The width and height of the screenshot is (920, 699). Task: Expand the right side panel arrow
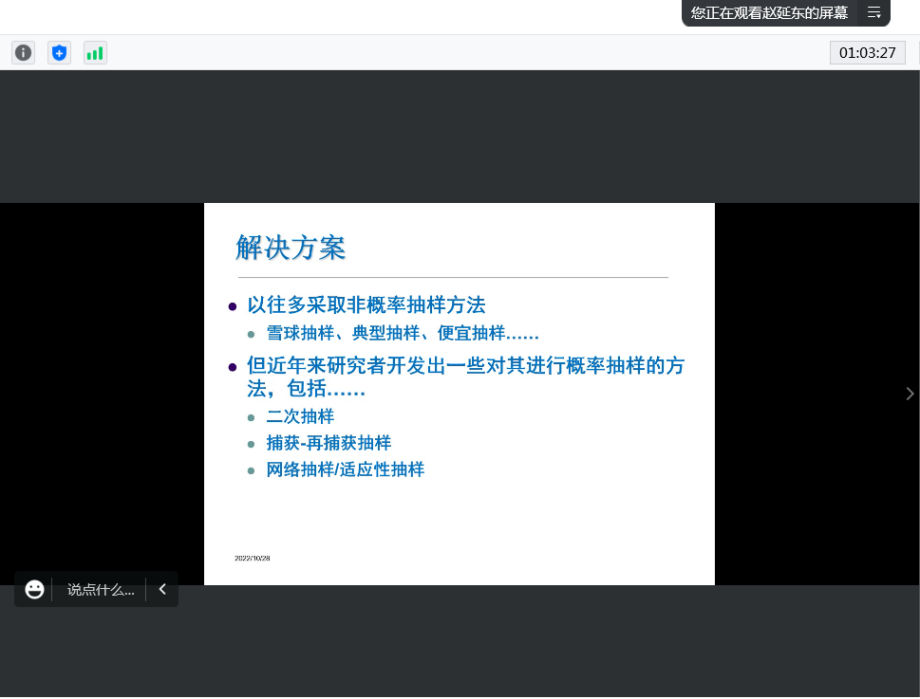[x=909, y=394]
